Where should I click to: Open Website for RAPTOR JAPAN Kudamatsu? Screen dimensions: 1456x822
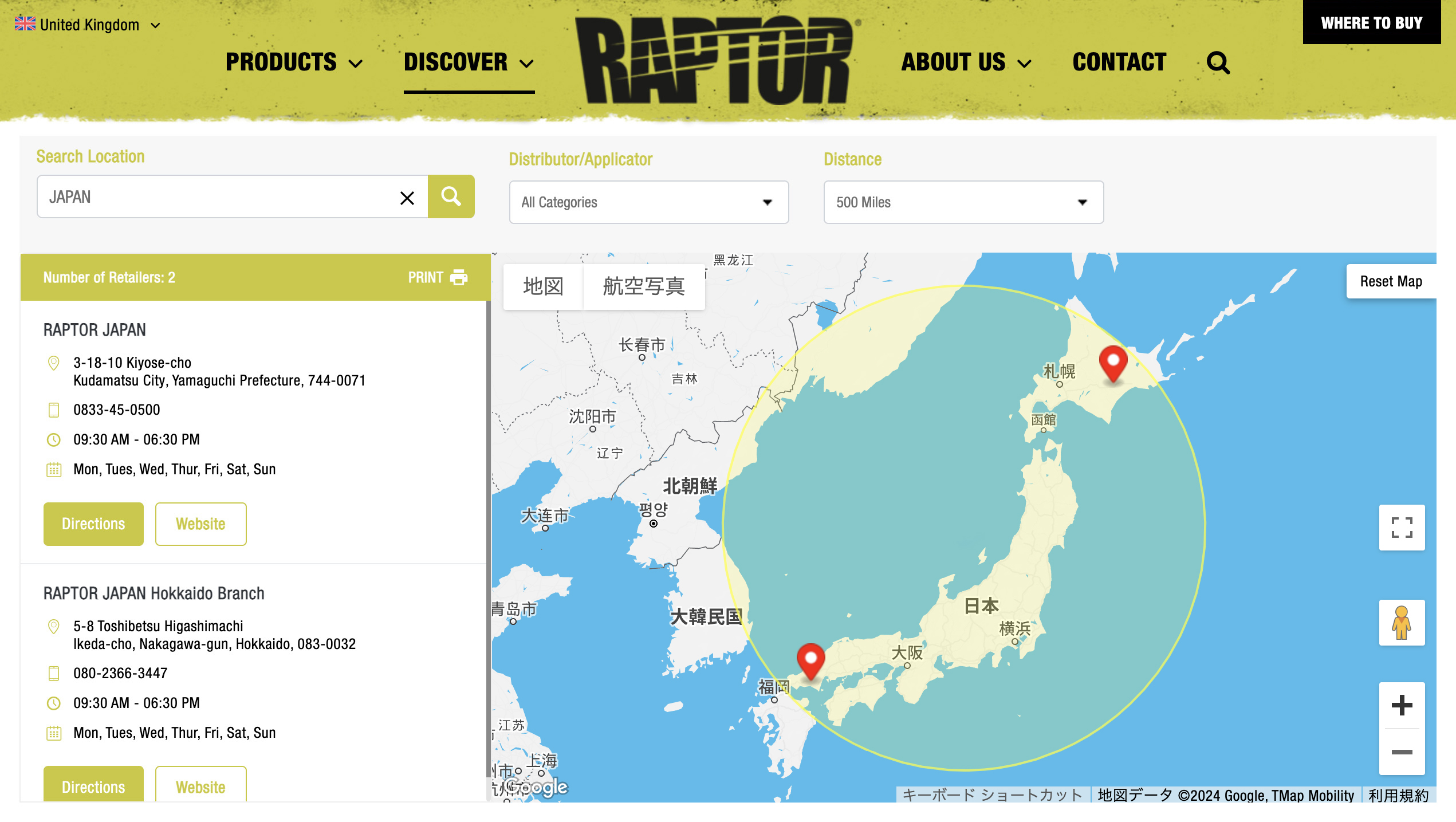200,524
